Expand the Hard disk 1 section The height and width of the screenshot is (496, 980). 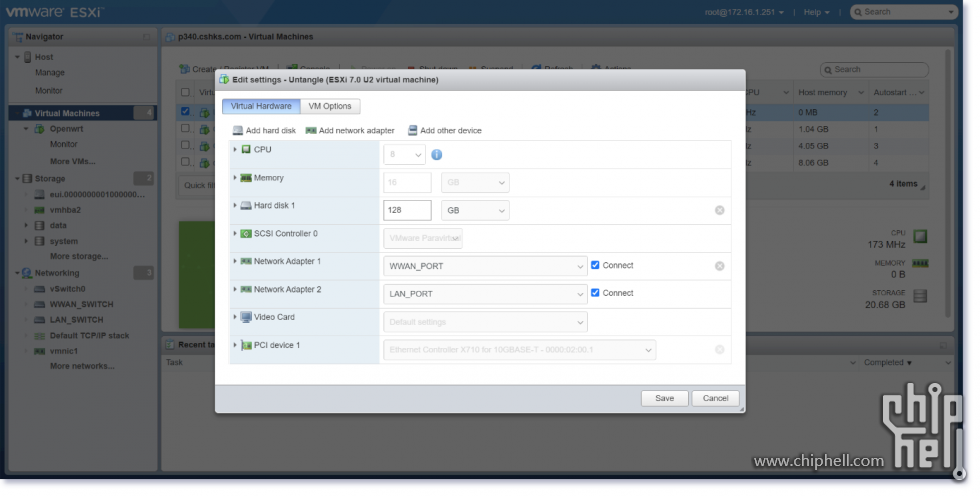[x=235, y=206]
